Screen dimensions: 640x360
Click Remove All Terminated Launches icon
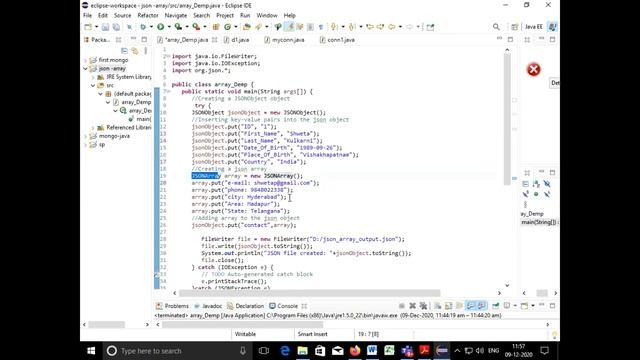point(423,306)
